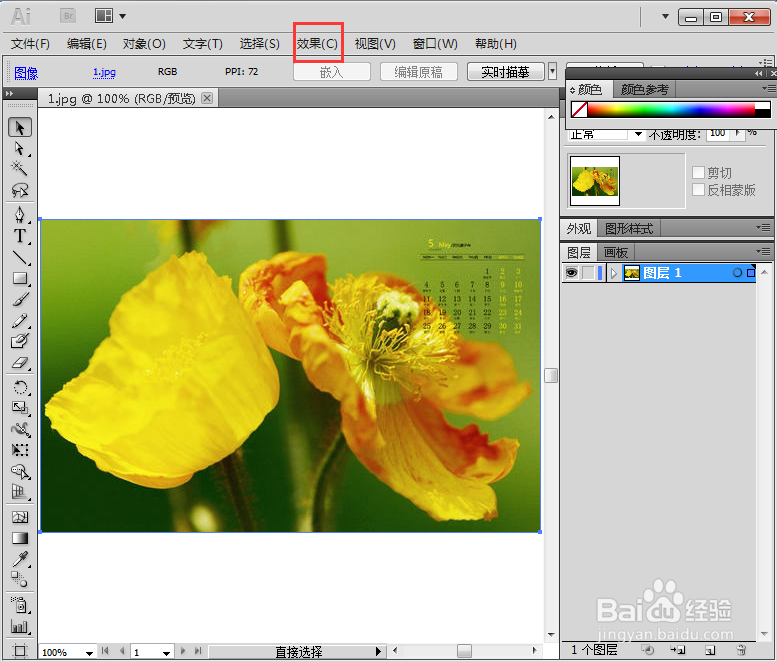The height and width of the screenshot is (662, 777).
Task: Open the 实时描摹 presets dropdown arrow
Action: (553, 71)
